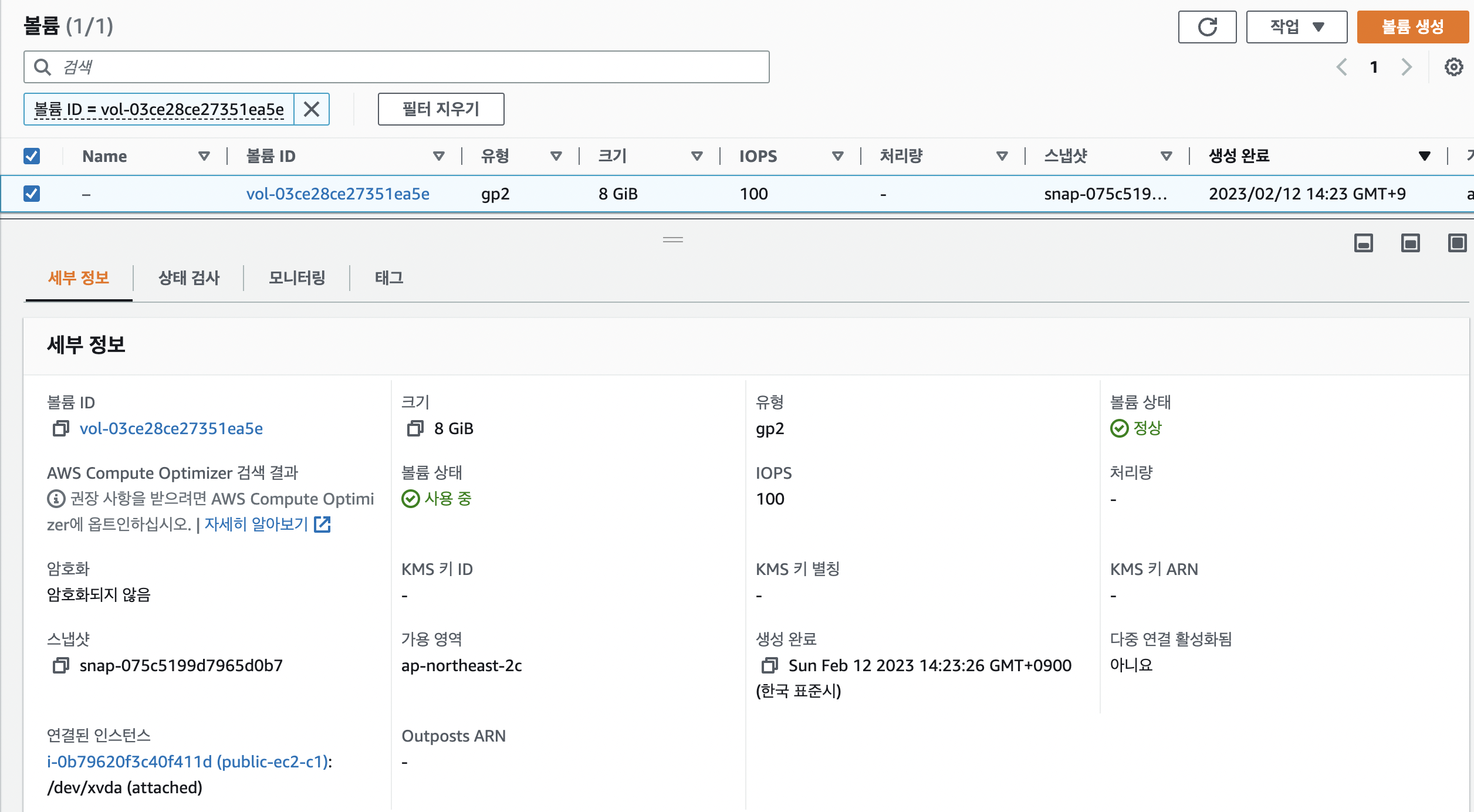Click the refresh volumes icon button
1474x812 pixels.
click(1207, 27)
